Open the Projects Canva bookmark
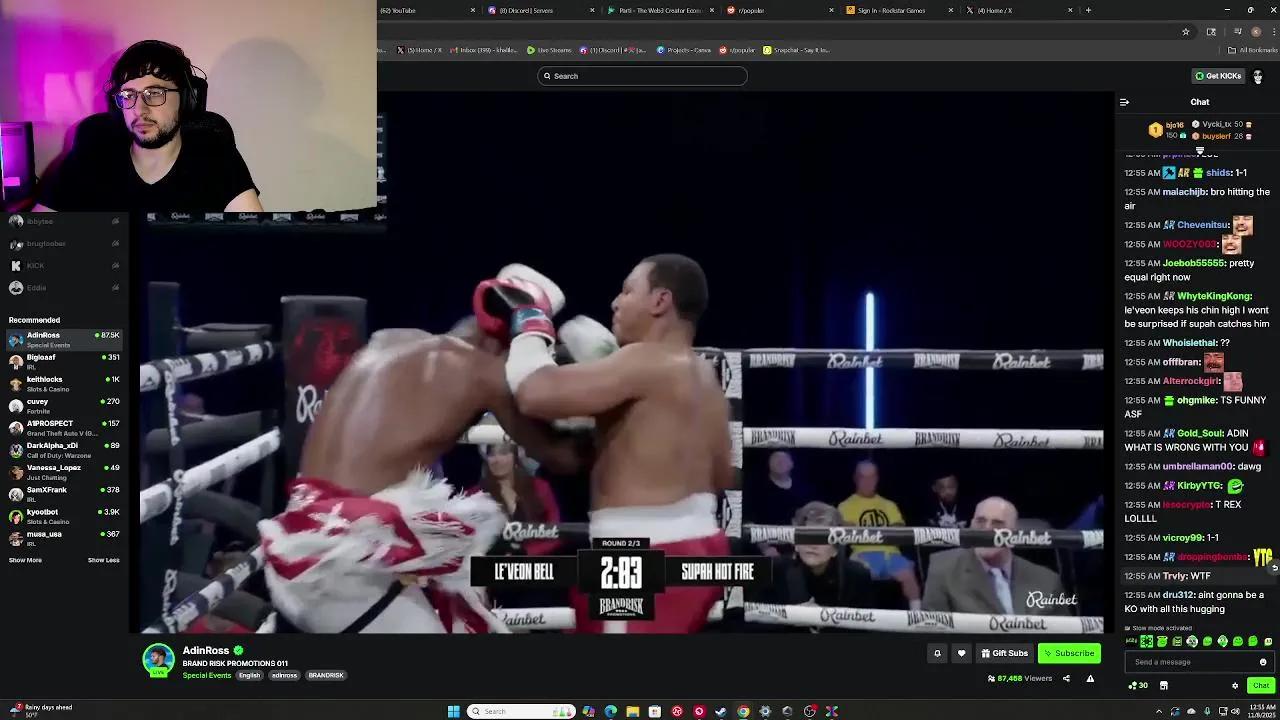Screen dimensions: 1280x720 [x=684, y=50]
